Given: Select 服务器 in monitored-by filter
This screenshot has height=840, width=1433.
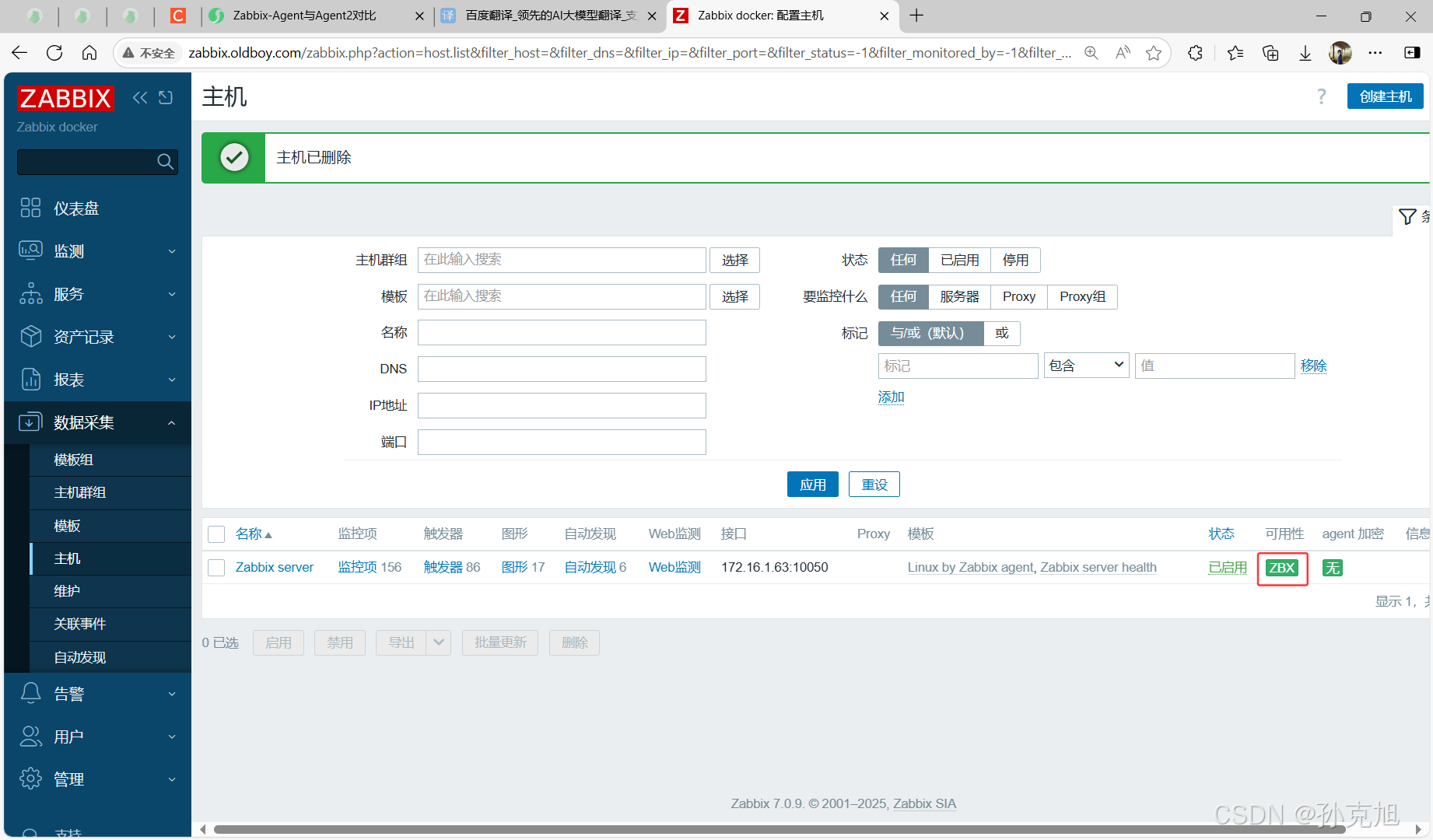Looking at the screenshot, I should click(x=960, y=296).
